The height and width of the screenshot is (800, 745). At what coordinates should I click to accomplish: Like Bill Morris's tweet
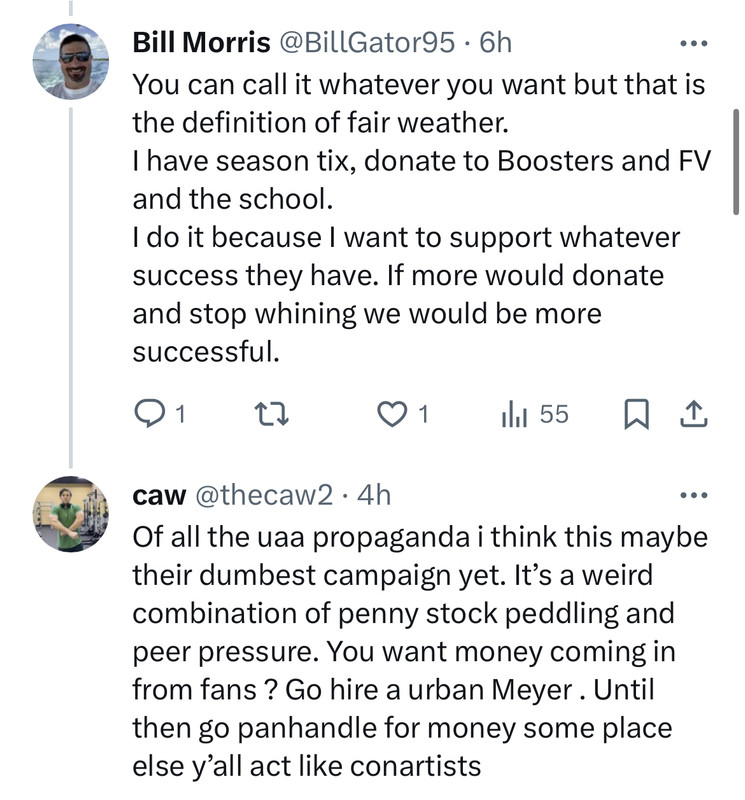390,414
